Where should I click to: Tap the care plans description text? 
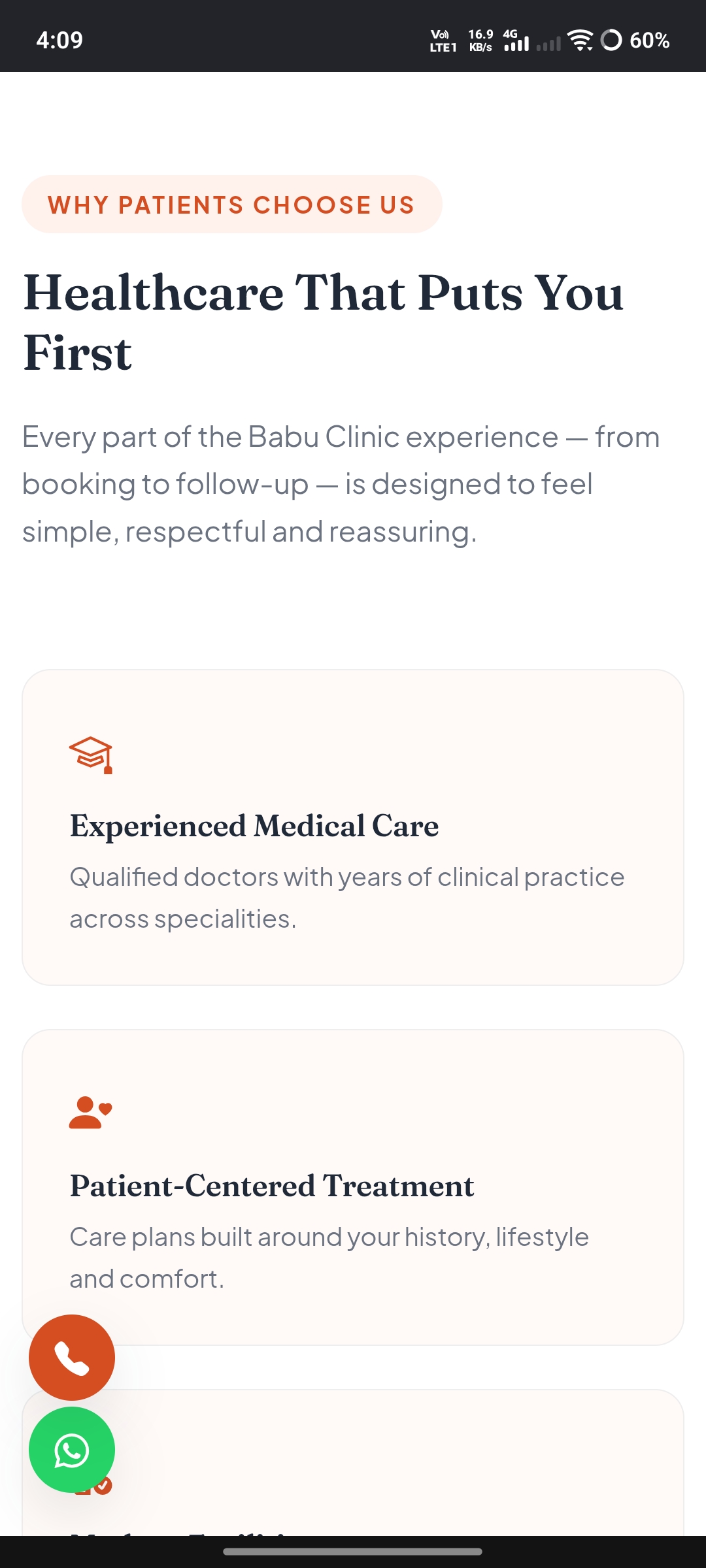[x=329, y=1258]
